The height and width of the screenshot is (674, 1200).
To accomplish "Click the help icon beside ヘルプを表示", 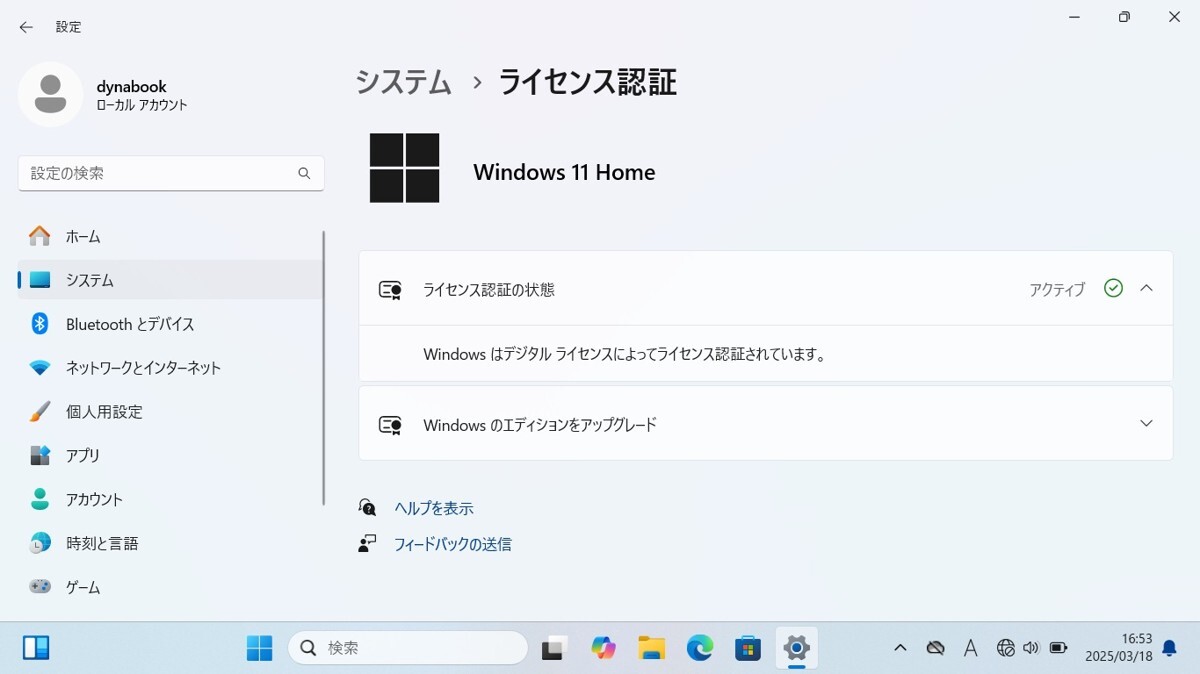I will [367, 508].
